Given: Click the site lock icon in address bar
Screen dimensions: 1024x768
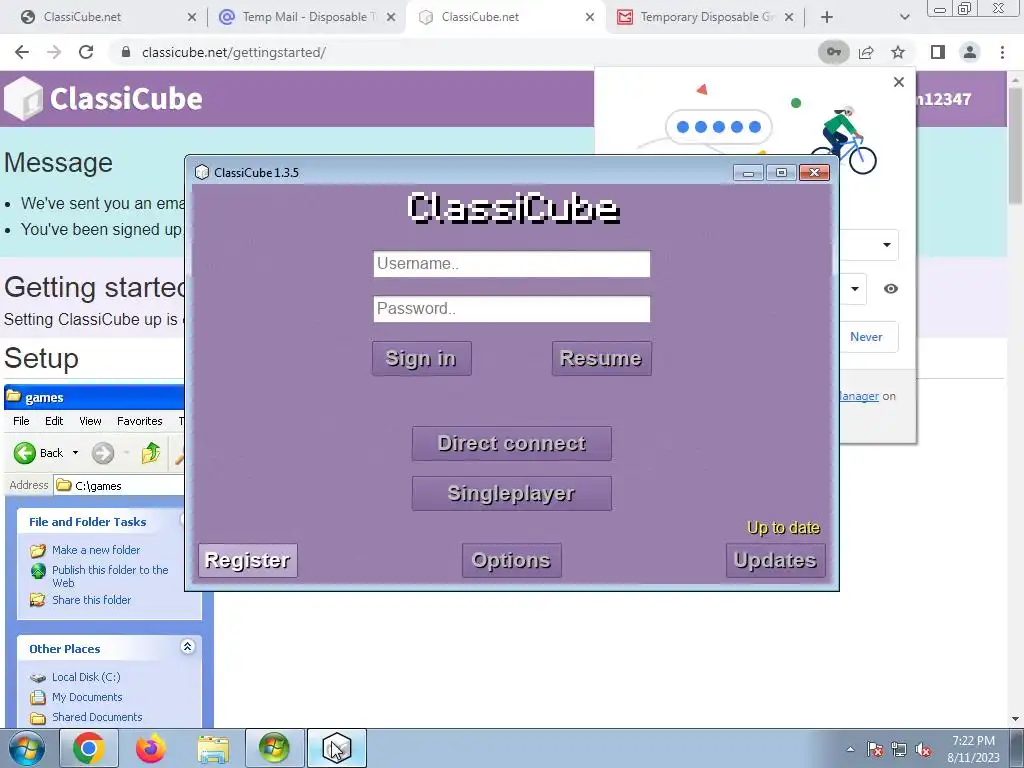Looking at the screenshot, I should coord(126,52).
